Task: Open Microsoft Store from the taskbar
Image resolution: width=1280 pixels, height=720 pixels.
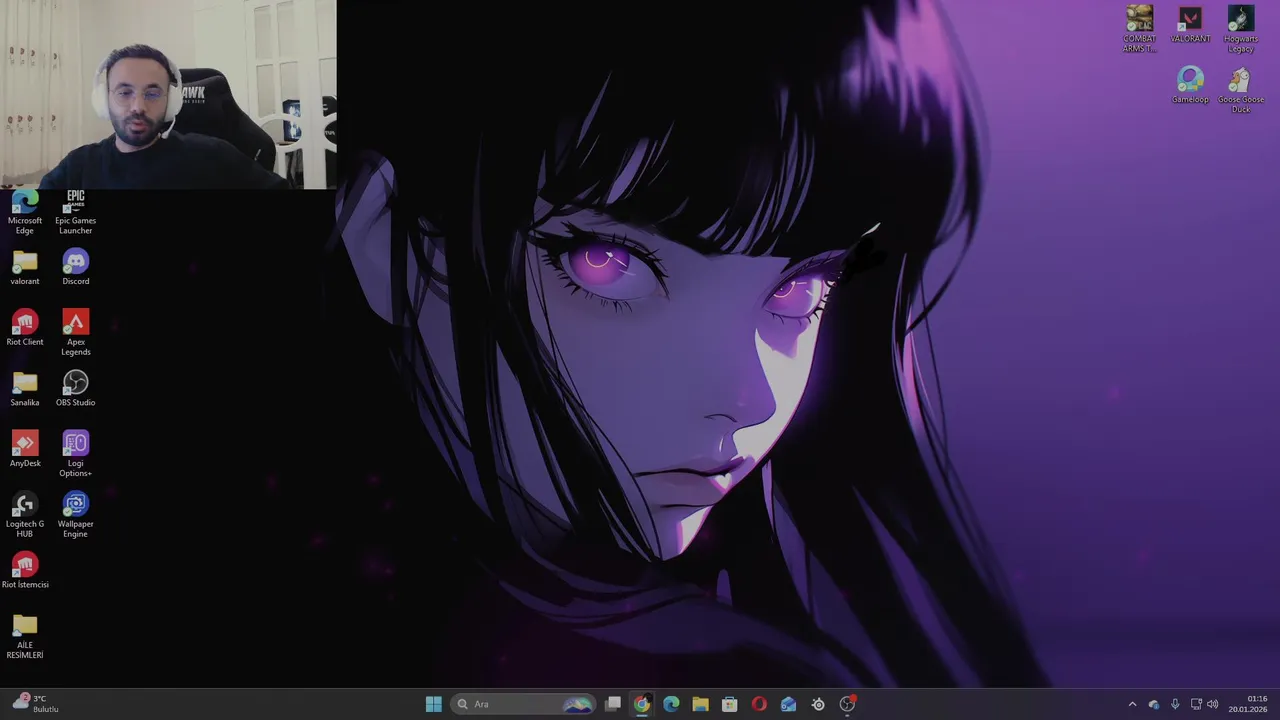Action: point(729,704)
